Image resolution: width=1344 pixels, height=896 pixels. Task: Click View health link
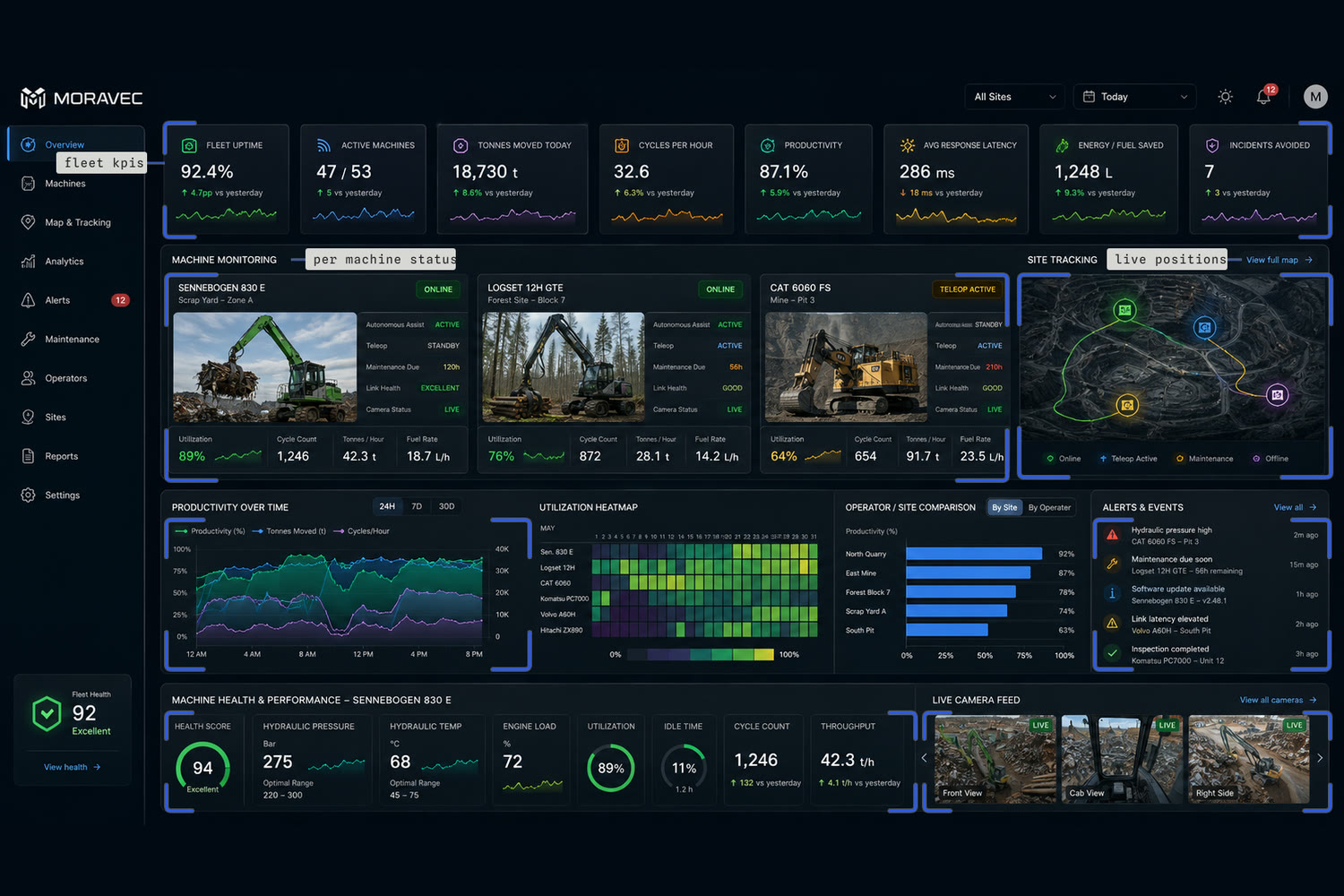73,767
